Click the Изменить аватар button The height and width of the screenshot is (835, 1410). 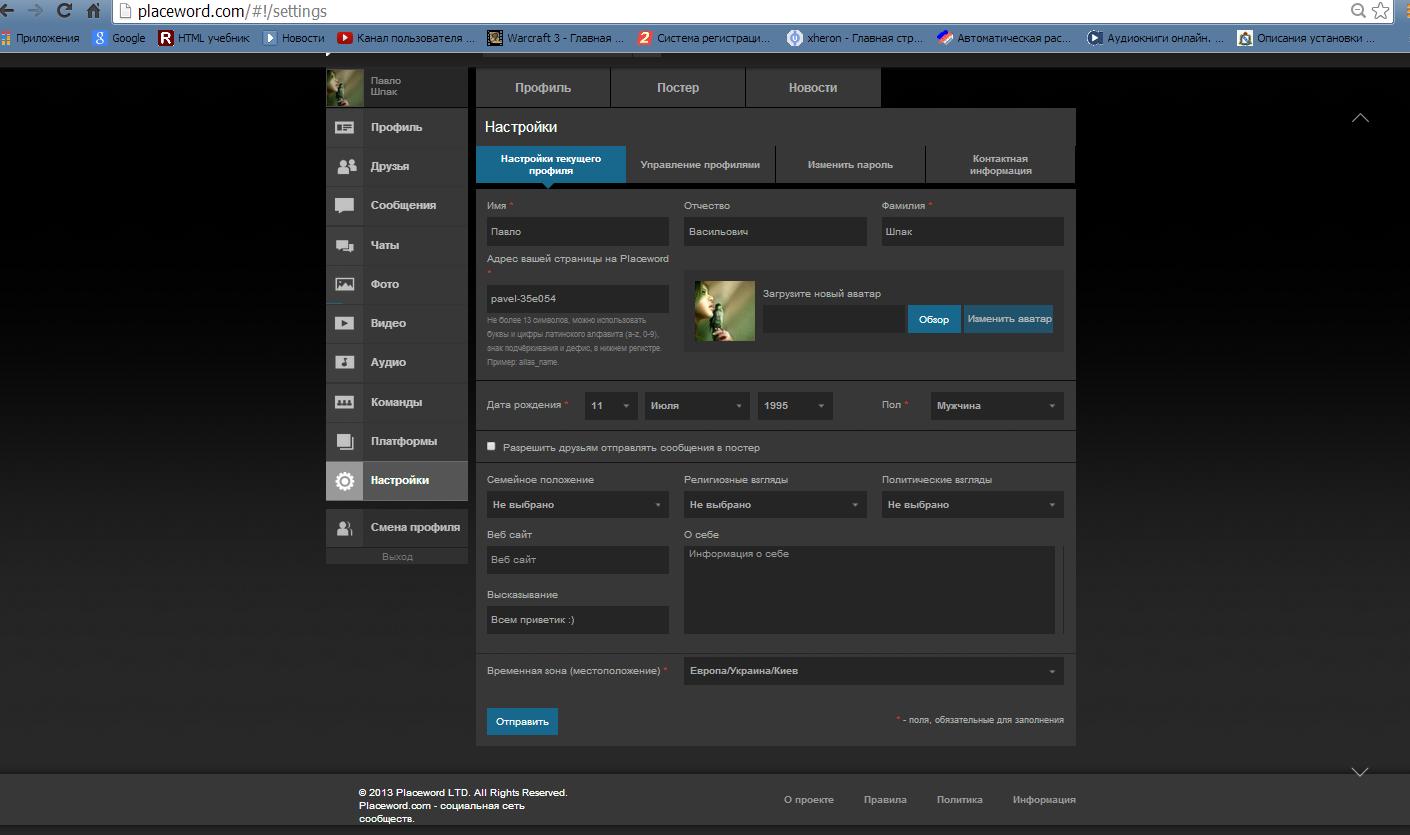pyautogui.click(x=1009, y=319)
